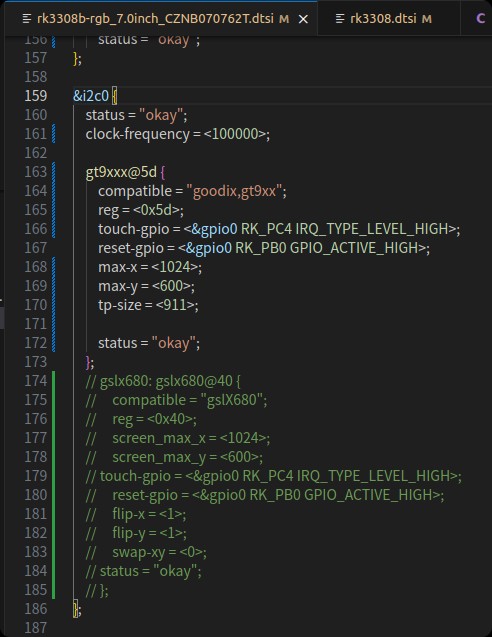Click commented screen_max_x line
This screenshot has width=492, height=637.
click(178, 438)
